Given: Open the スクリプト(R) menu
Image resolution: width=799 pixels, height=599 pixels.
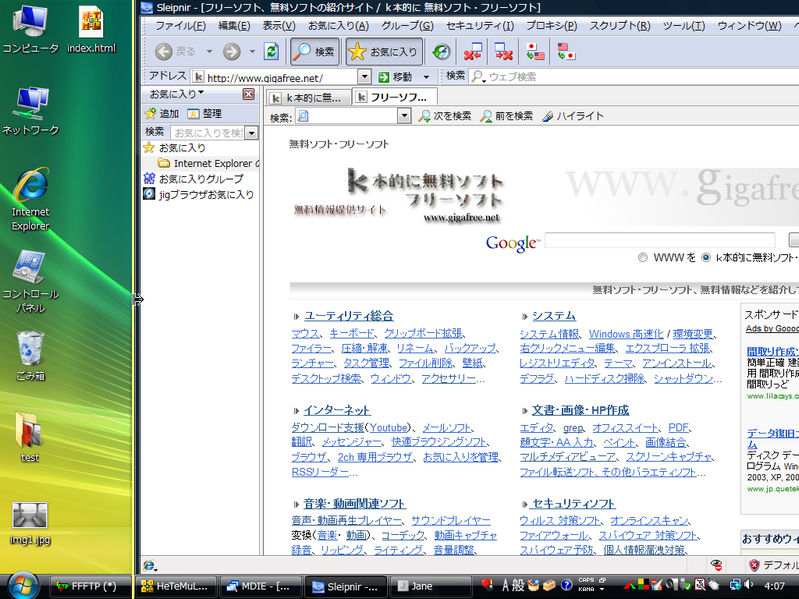Looking at the screenshot, I should (x=620, y=25).
